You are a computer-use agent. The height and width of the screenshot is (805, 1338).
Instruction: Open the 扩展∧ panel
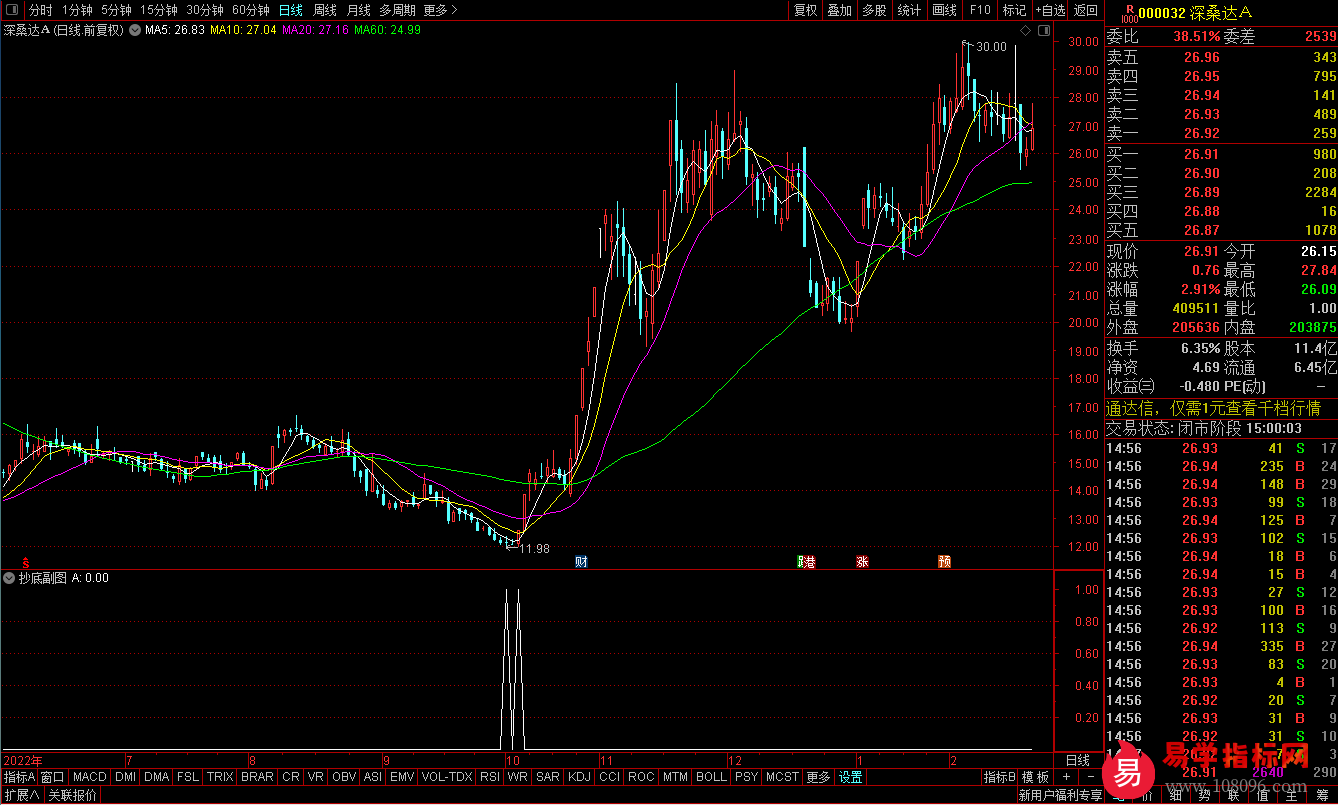pyautogui.click(x=21, y=795)
